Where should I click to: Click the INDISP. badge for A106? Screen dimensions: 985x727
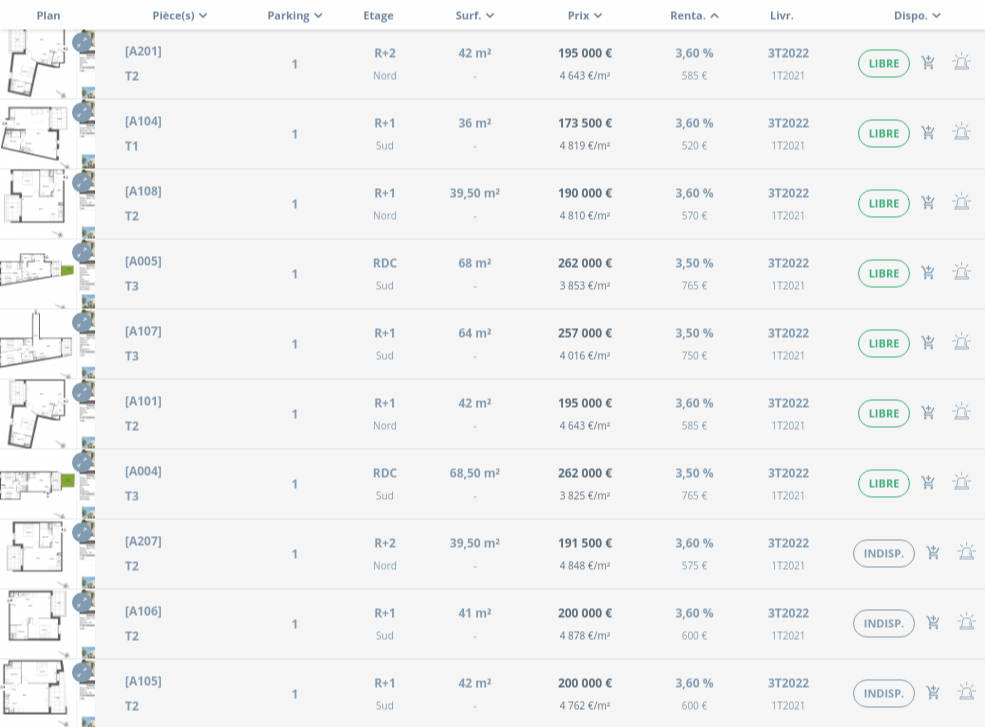(883, 623)
